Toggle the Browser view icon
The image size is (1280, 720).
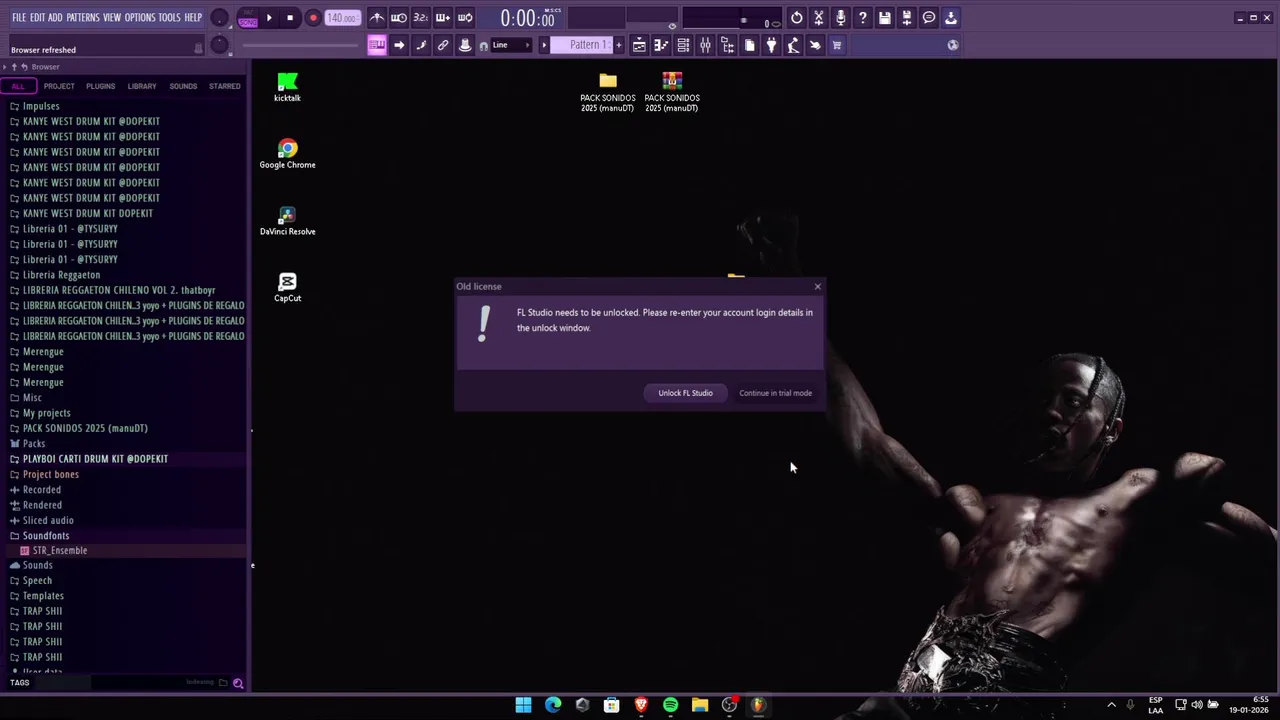727,45
